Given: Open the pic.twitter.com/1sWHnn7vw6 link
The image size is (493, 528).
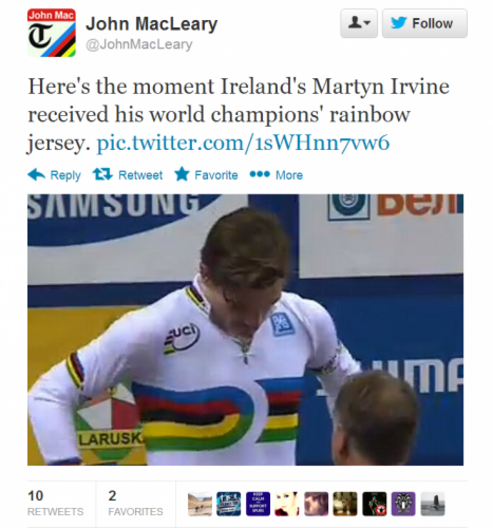Looking at the screenshot, I should pos(243,143).
